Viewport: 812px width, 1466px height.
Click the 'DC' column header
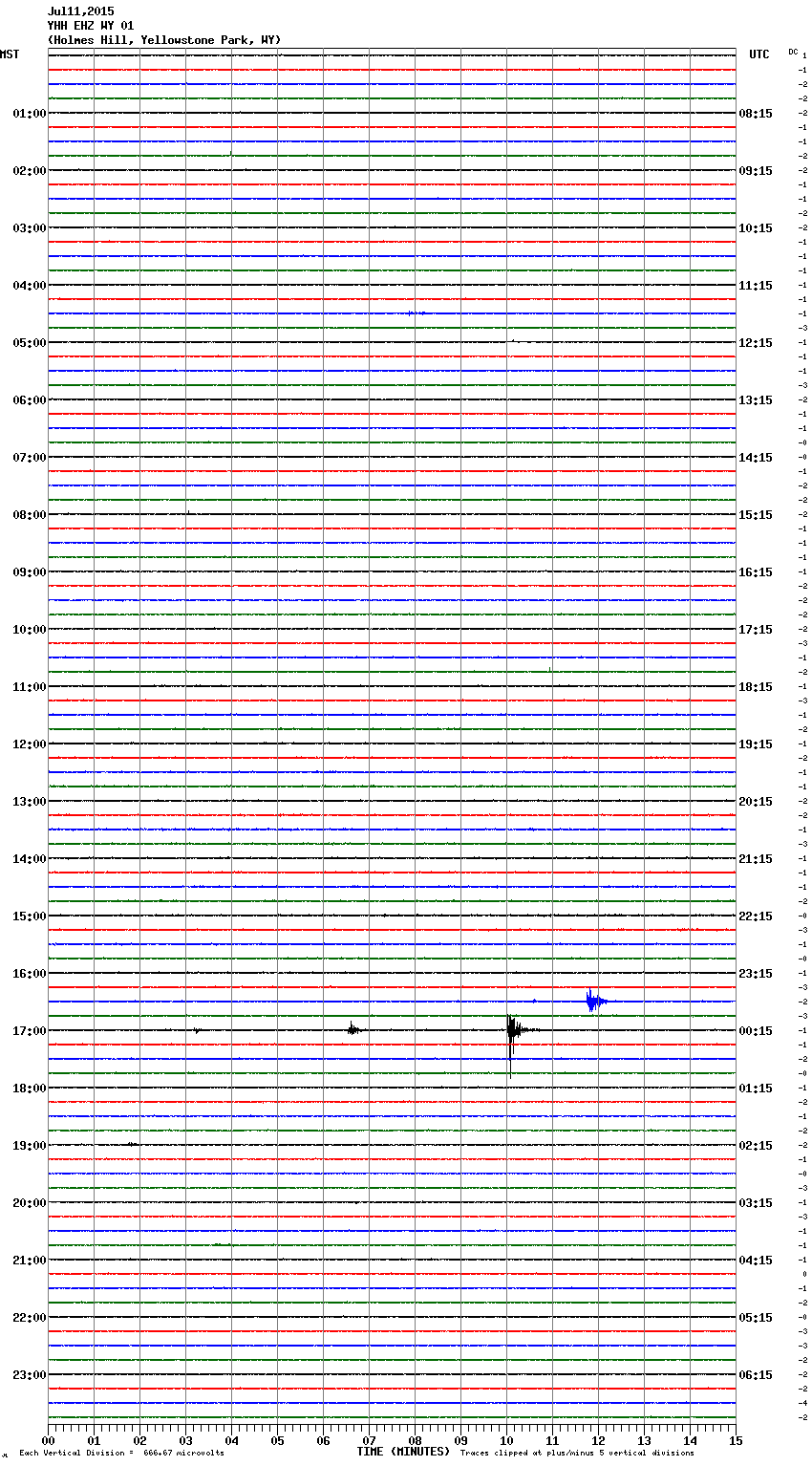click(793, 52)
